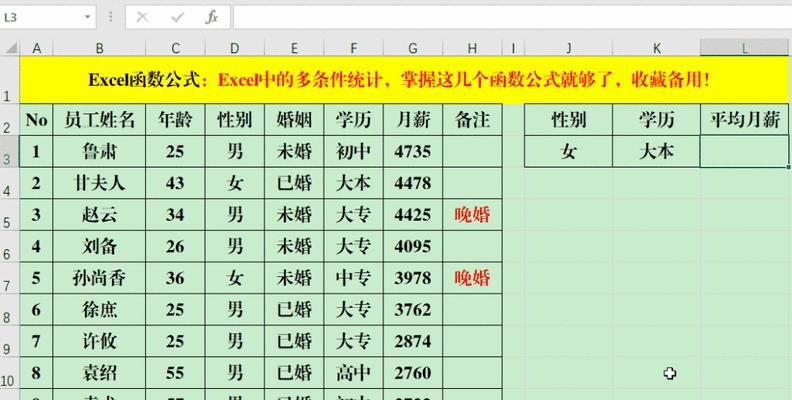Click the red 晚婚 note in 赵云's row

[472, 215]
